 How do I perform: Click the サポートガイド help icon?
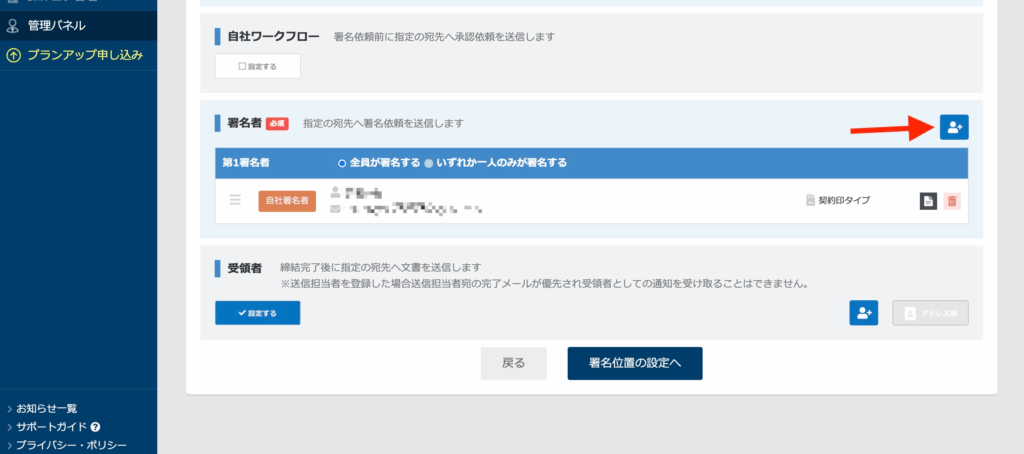click(x=95, y=427)
